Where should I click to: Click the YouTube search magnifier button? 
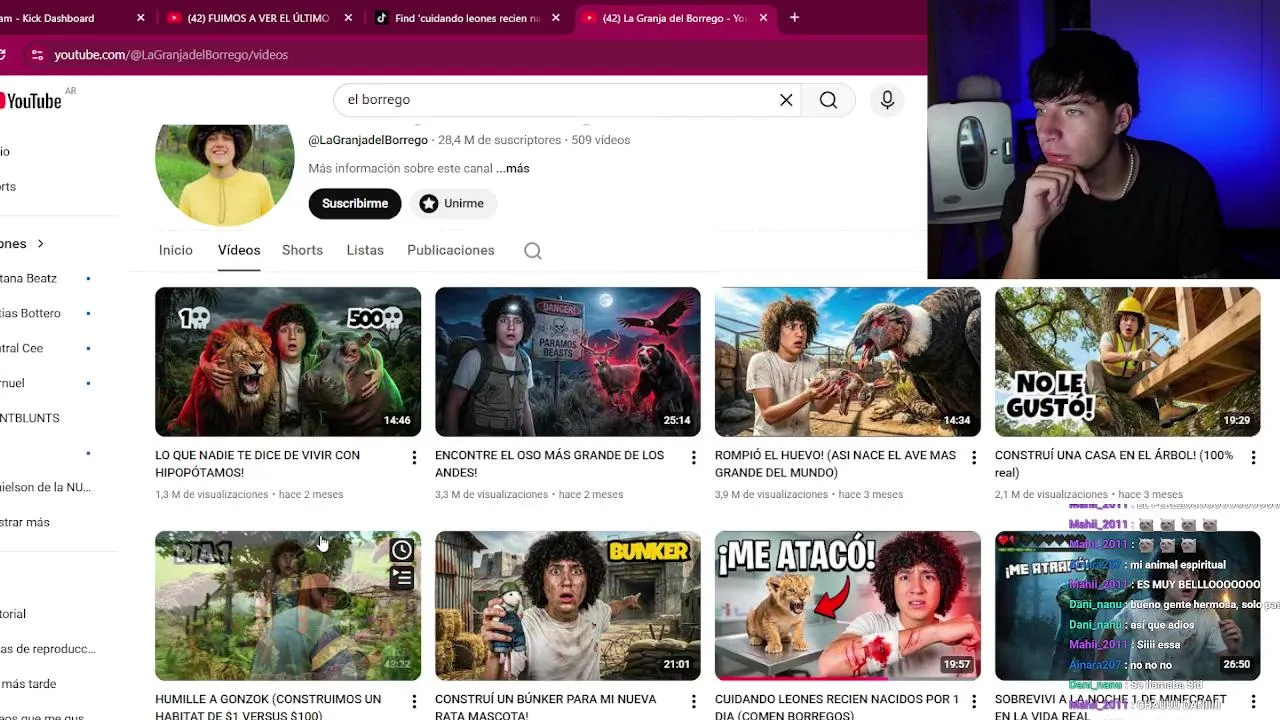click(828, 100)
